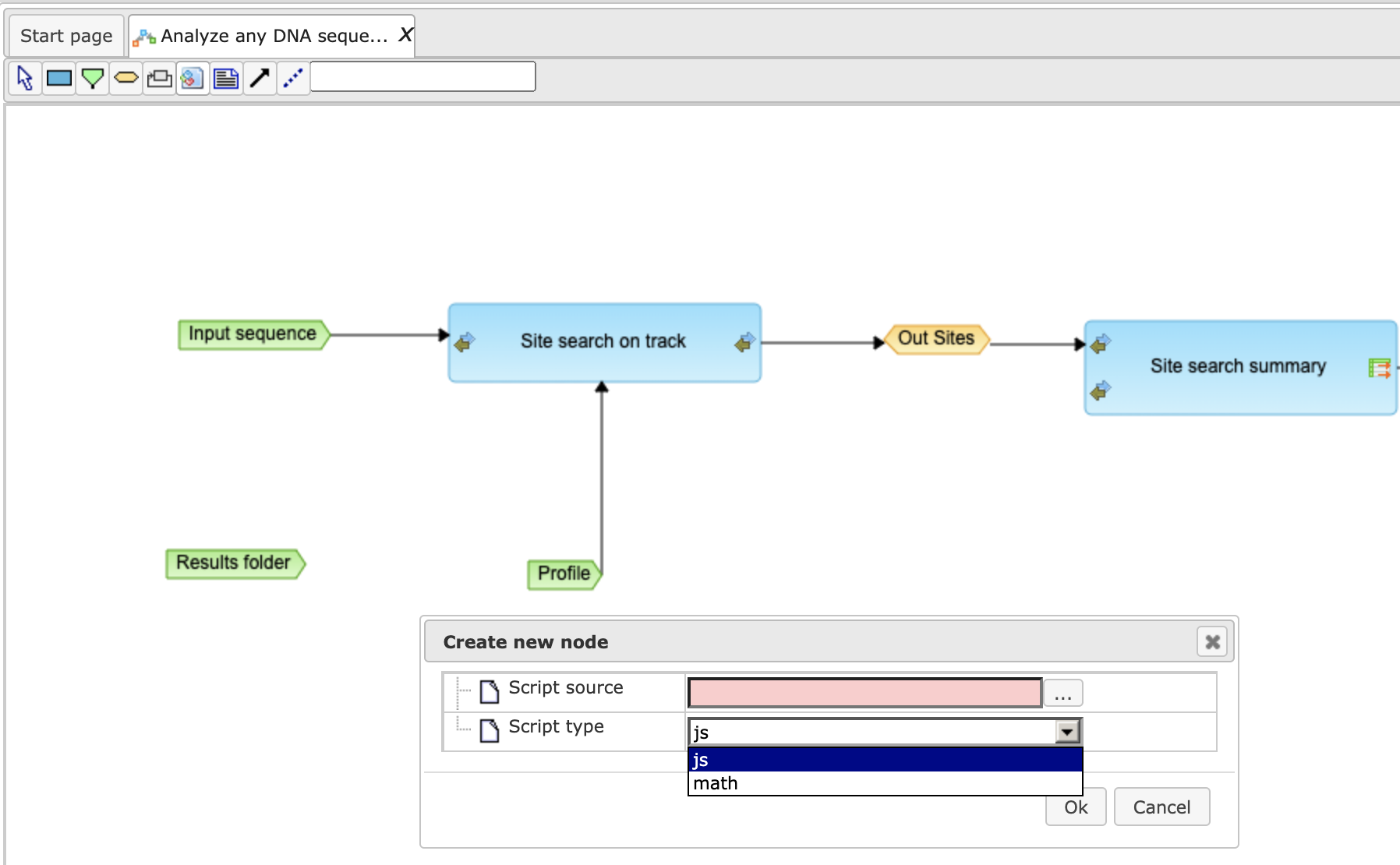Viewport: 1400px width, 865px height.
Task: Select the Site search on track node
Action: 604,342
